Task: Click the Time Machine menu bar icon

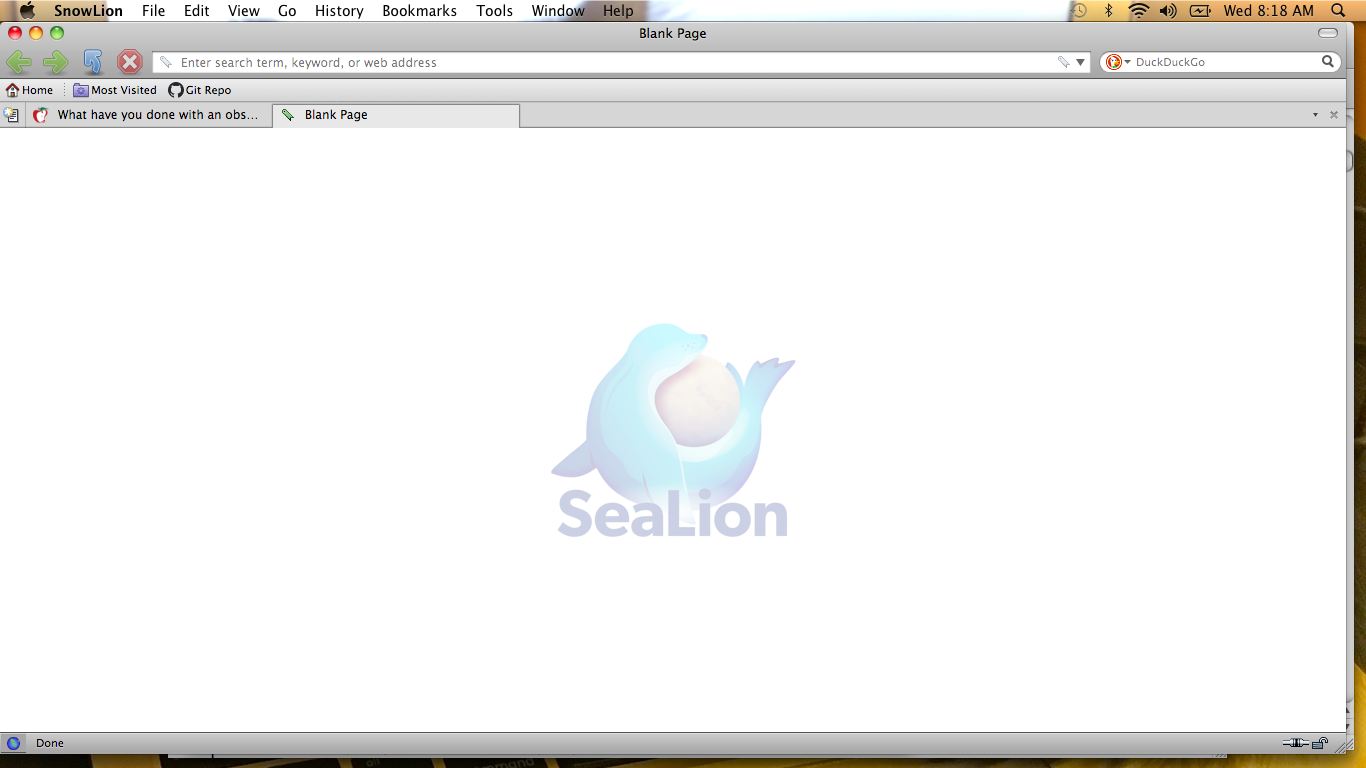Action: pyautogui.click(x=1079, y=11)
